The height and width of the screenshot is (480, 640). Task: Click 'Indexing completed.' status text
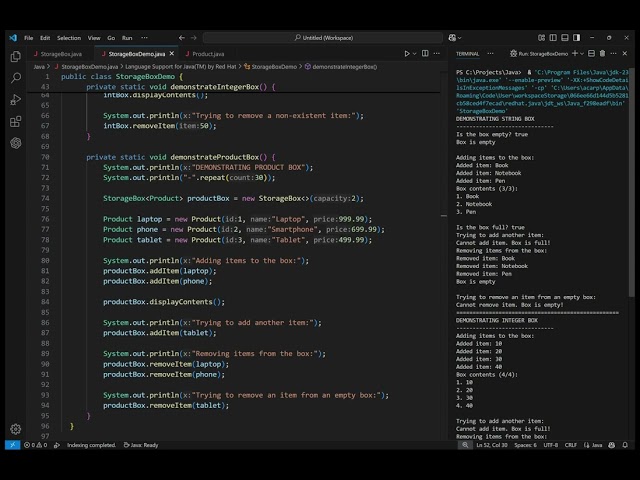point(91,445)
